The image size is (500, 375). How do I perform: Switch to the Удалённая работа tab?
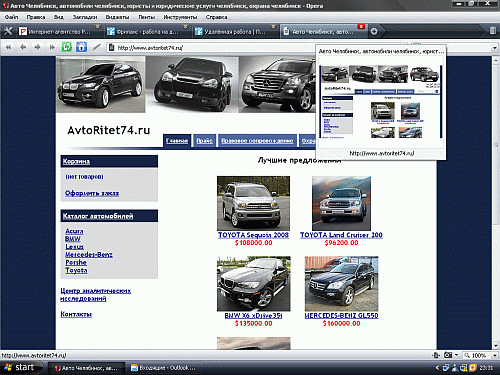tap(235, 32)
